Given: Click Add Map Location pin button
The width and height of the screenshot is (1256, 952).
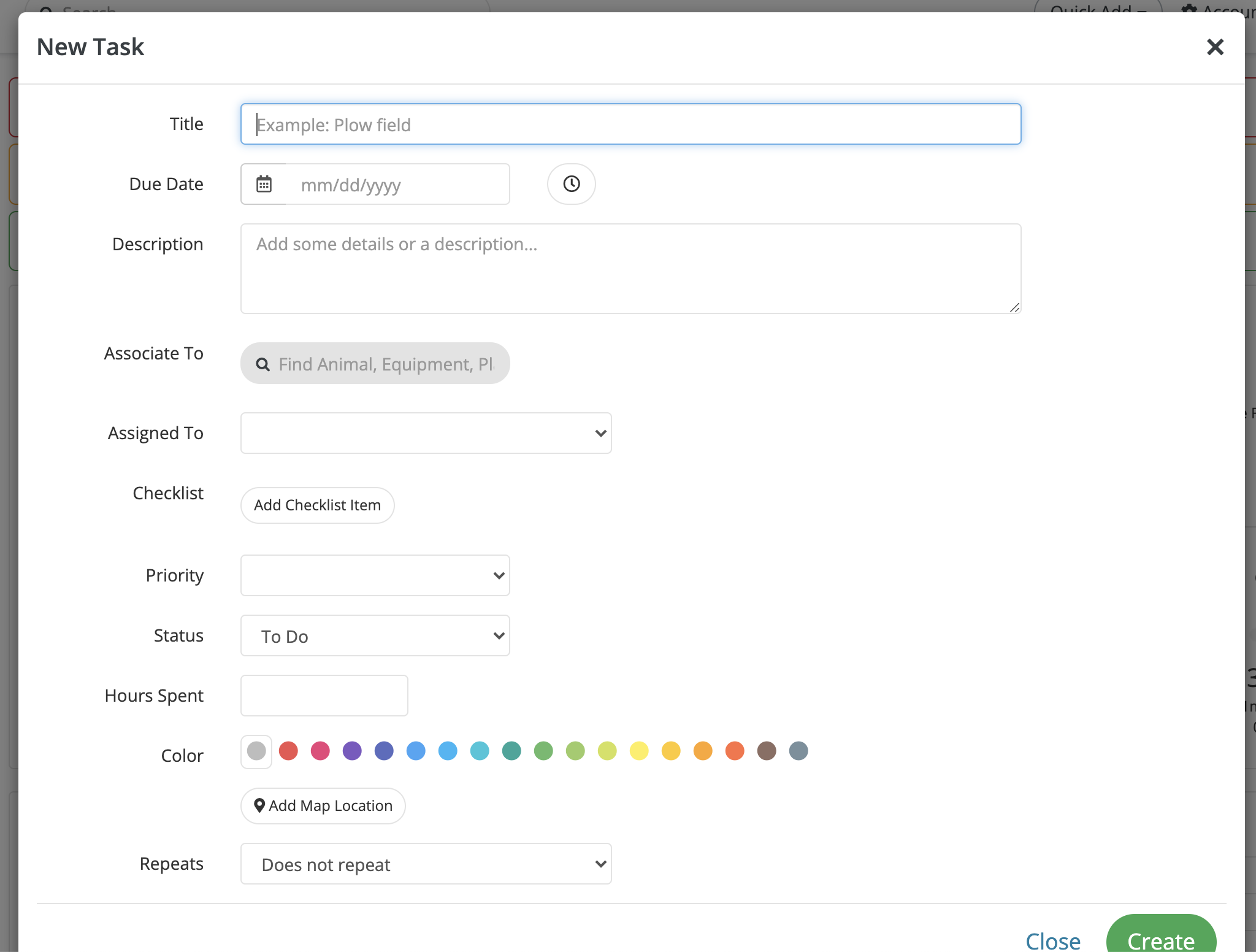Looking at the screenshot, I should (x=323, y=805).
